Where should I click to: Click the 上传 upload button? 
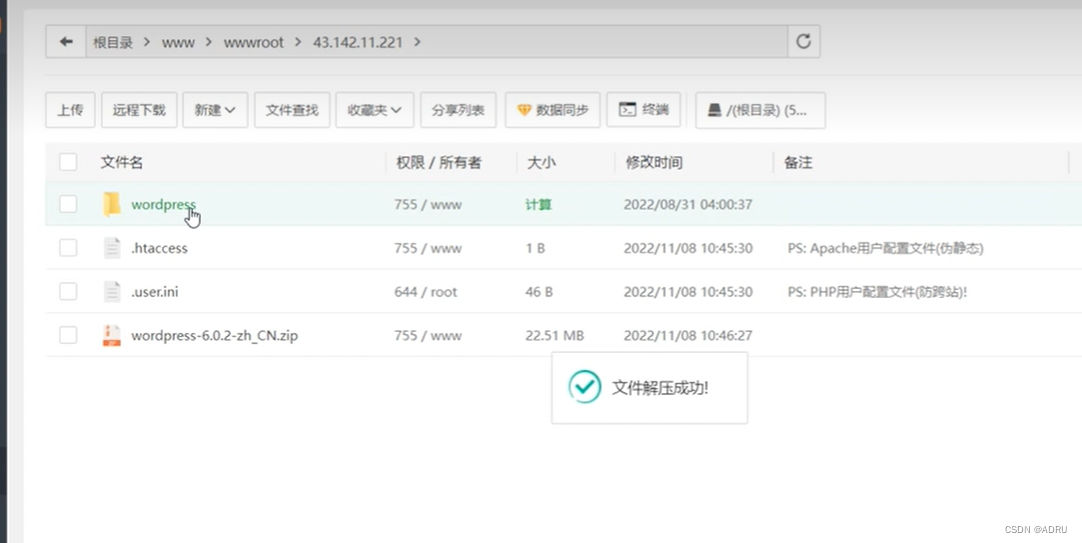(70, 110)
